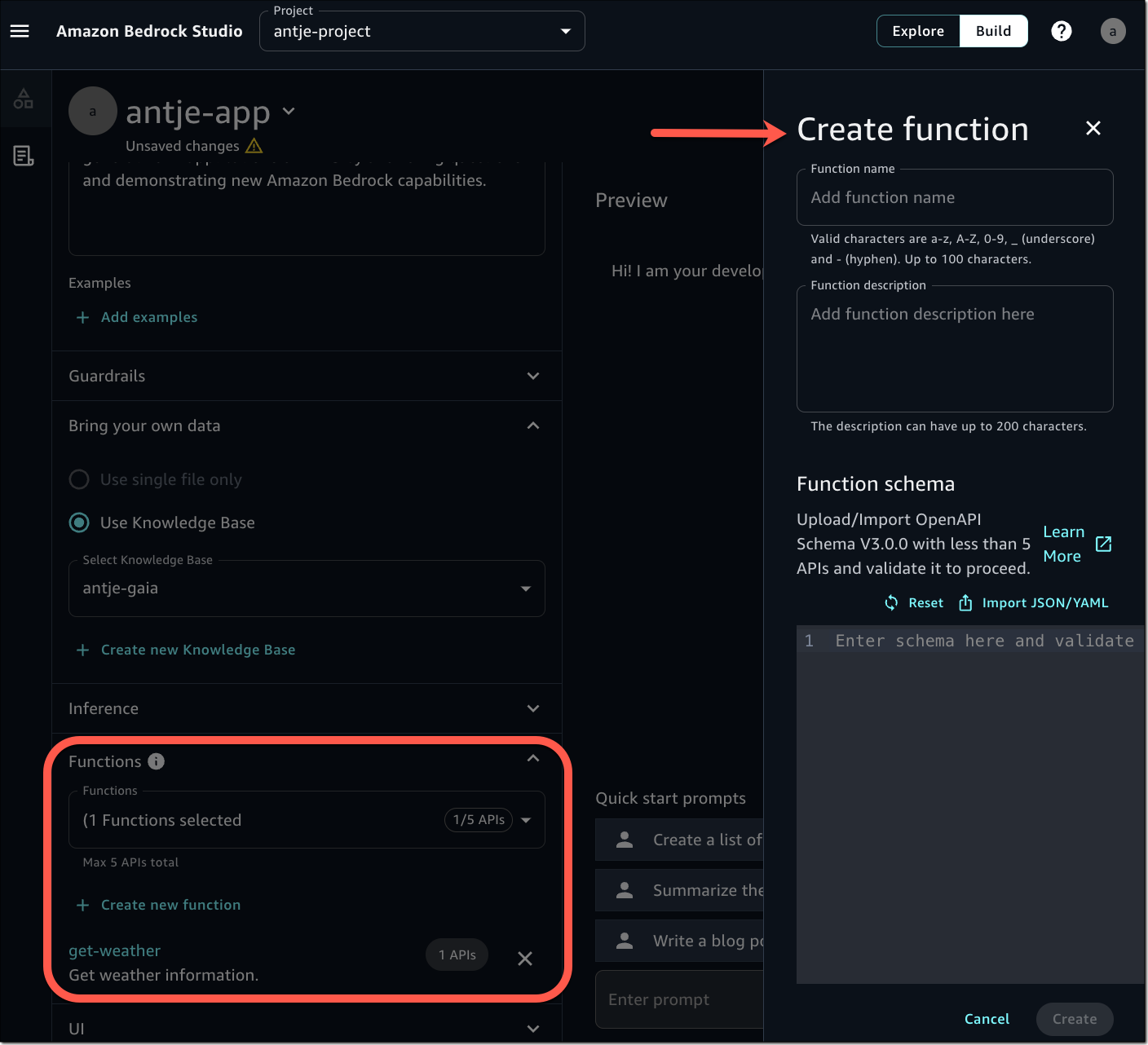Click the Function schema heading
This screenshot has width=1148, height=1045.
(x=876, y=484)
